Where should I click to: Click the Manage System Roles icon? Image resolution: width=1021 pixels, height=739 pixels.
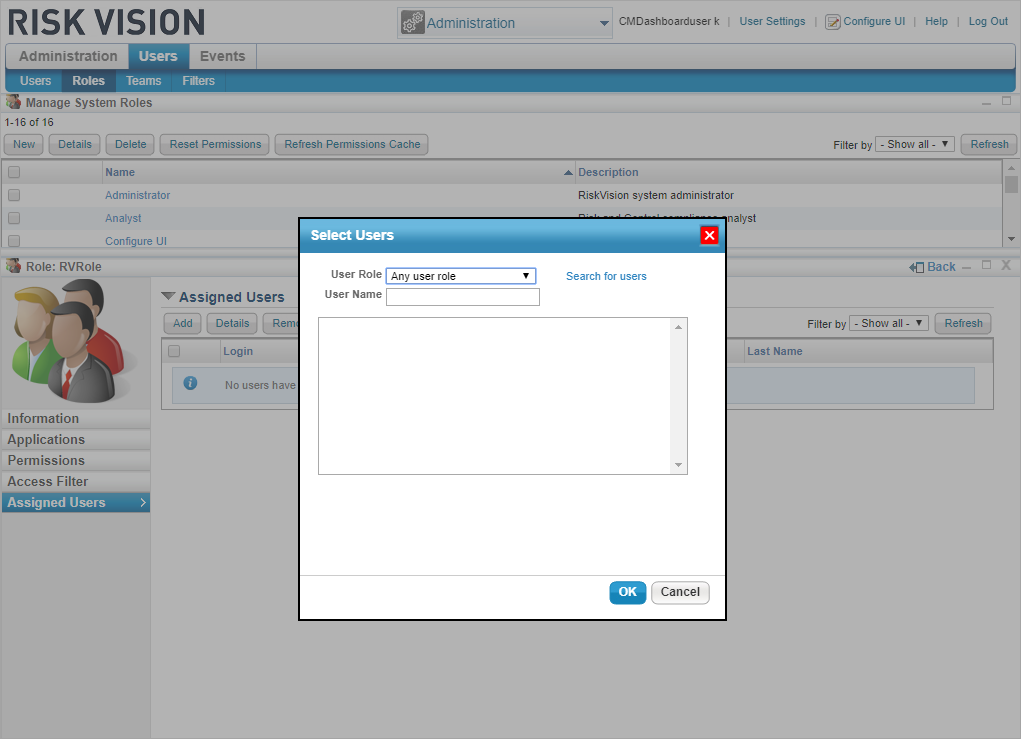[x=13, y=102]
